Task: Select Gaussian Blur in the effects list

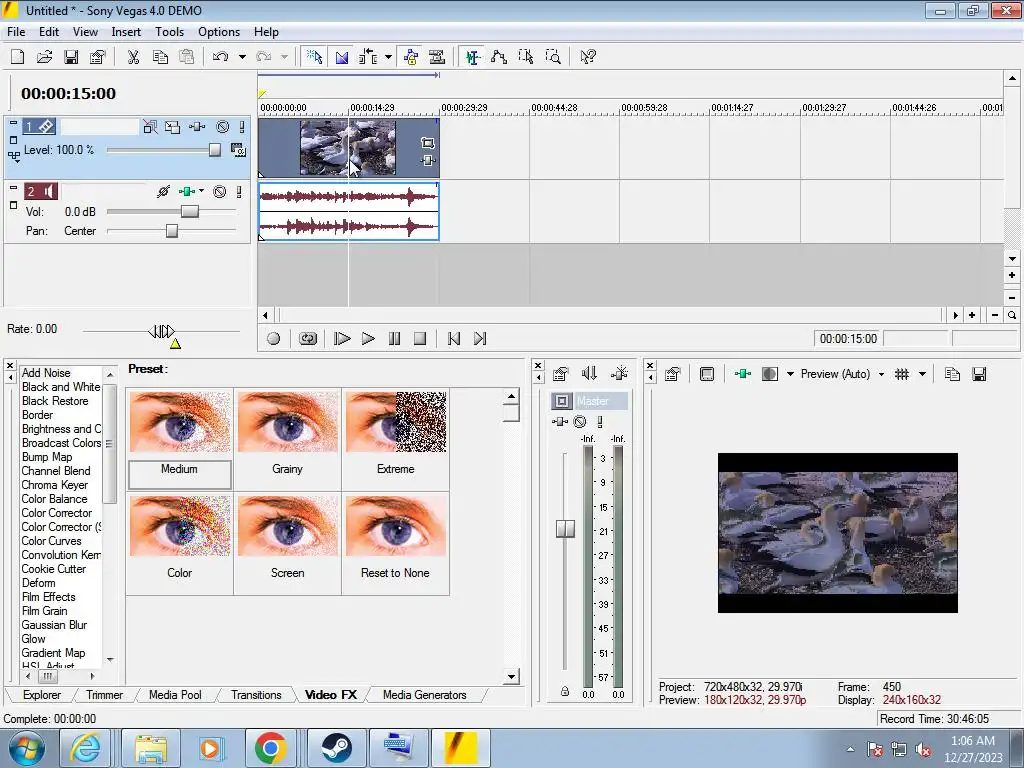Action: point(54,624)
